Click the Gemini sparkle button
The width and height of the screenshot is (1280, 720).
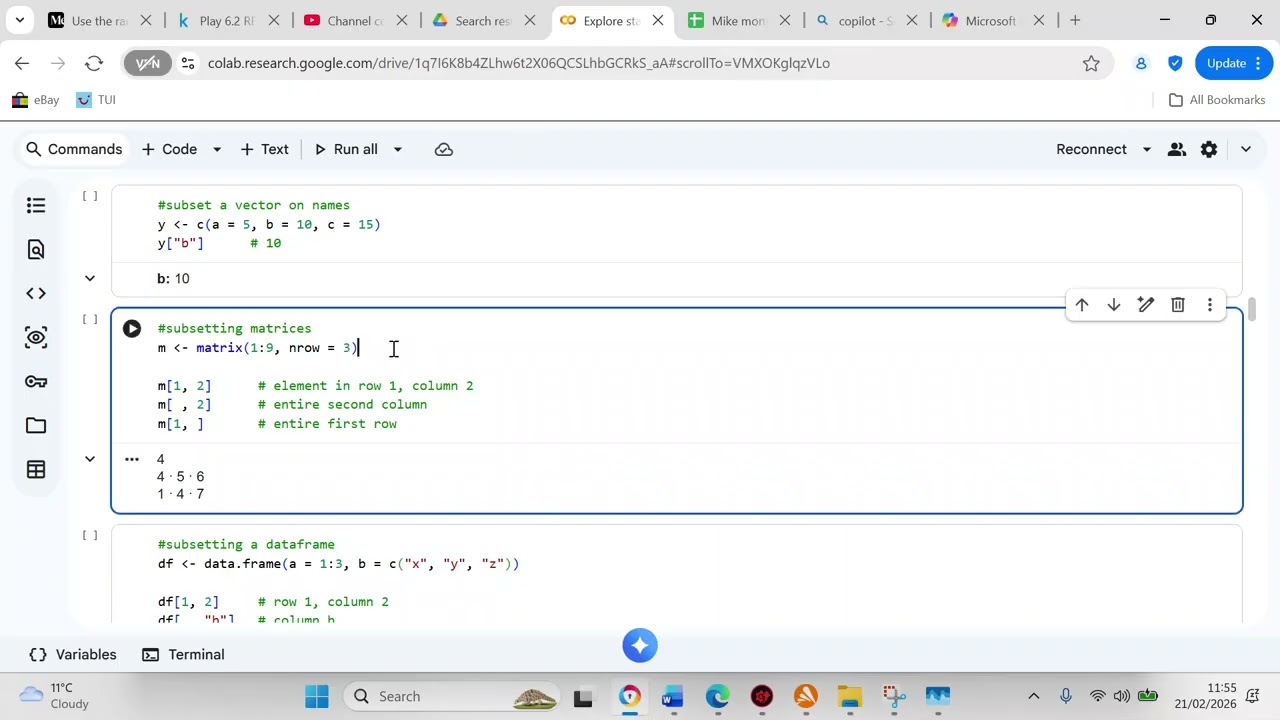click(x=640, y=645)
